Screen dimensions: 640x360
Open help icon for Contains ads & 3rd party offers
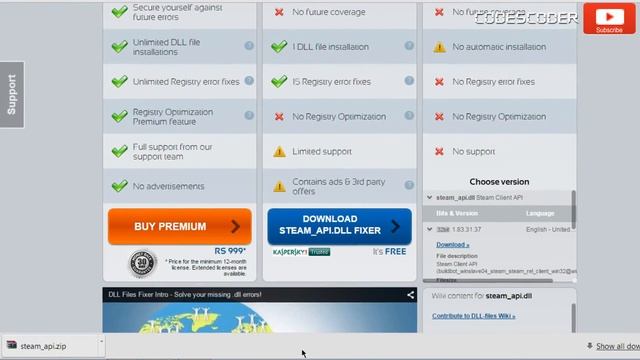pyautogui.click(x=409, y=185)
